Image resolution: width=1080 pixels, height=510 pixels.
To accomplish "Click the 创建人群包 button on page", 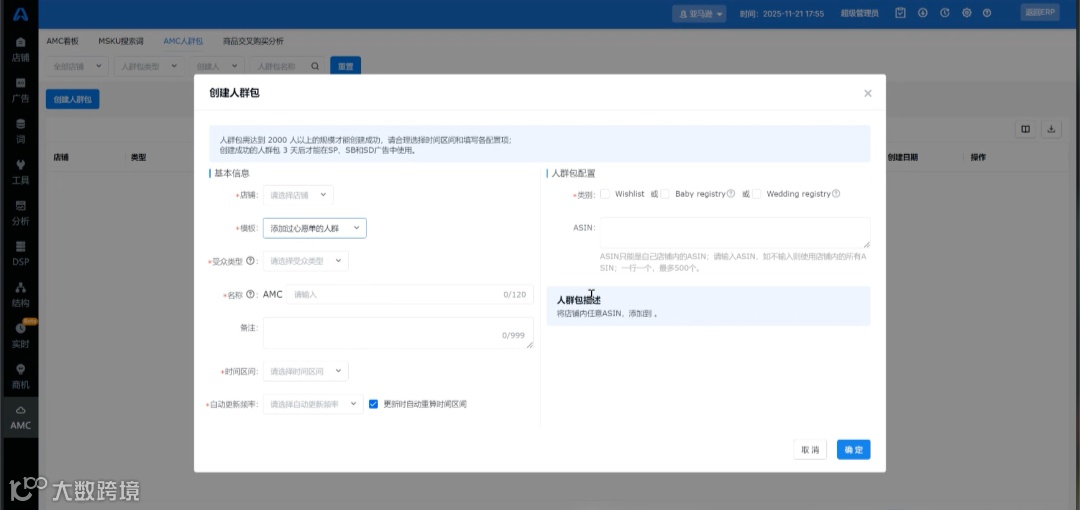I will tap(73, 99).
